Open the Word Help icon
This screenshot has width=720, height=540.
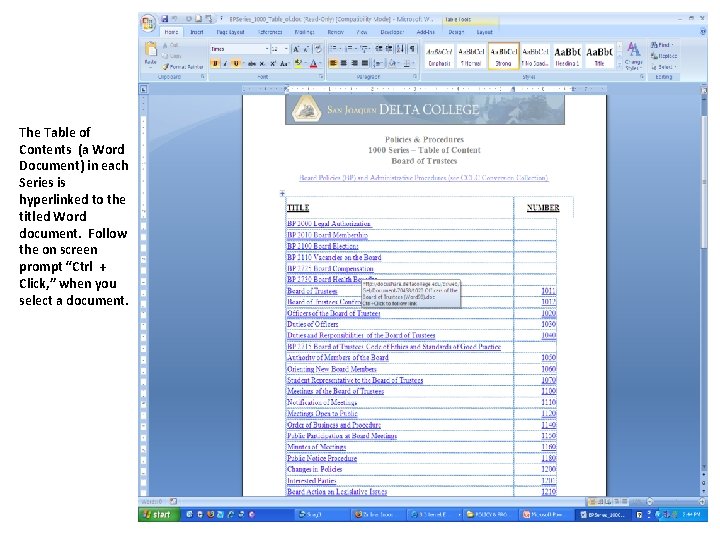(703, 32)
